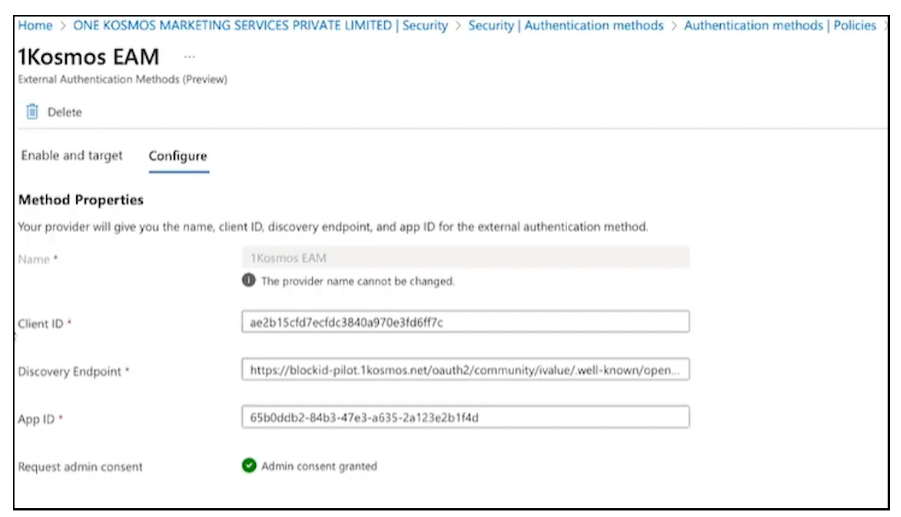Open Authentication methods | Policies breadcrumb
The height and width of the screenshot is (517, 901).
780,26
